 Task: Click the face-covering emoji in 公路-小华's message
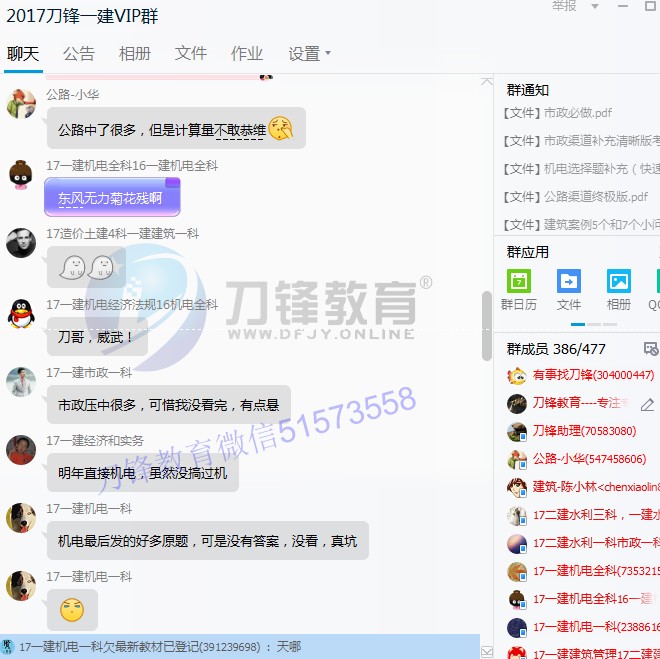click(281, 128)
